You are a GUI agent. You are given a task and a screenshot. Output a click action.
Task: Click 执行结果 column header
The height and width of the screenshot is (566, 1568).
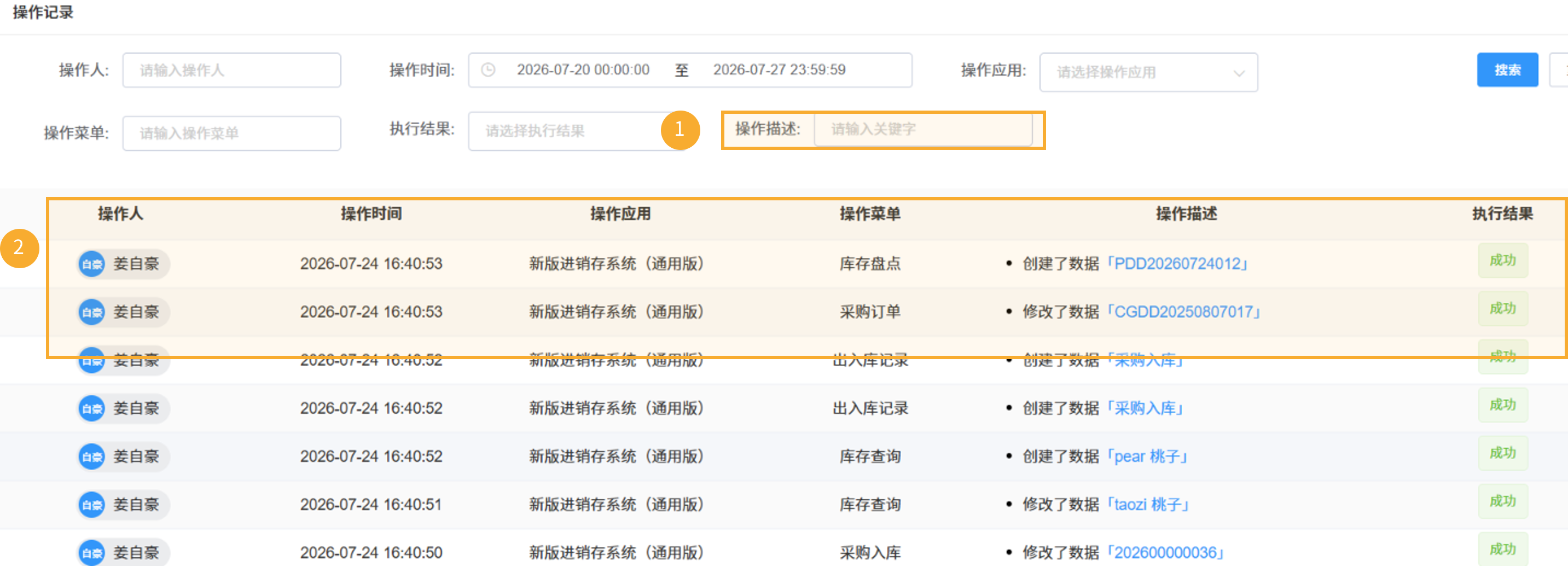tap(1502, 214)
